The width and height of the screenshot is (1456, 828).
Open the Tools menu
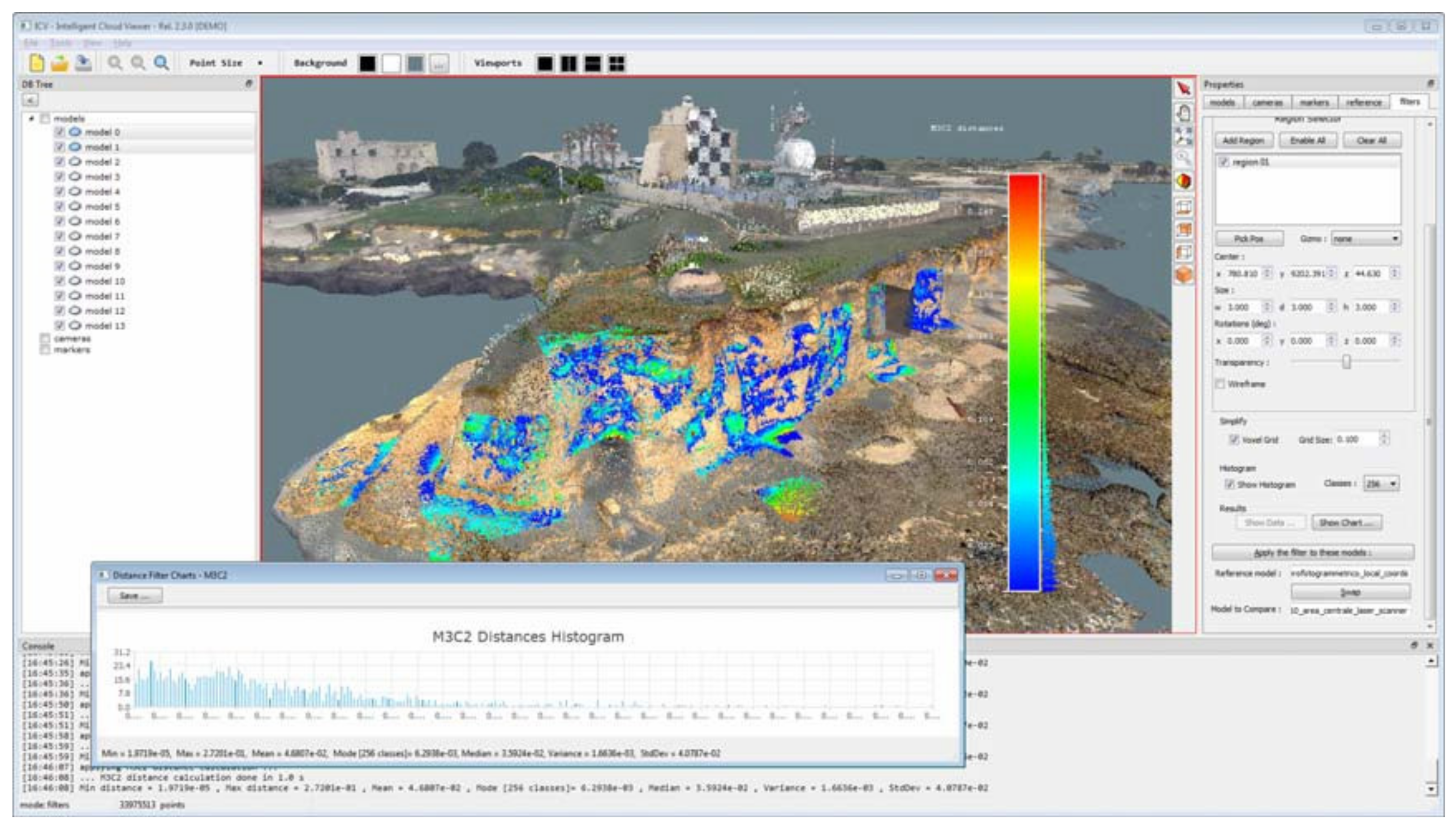coord(61,42)
